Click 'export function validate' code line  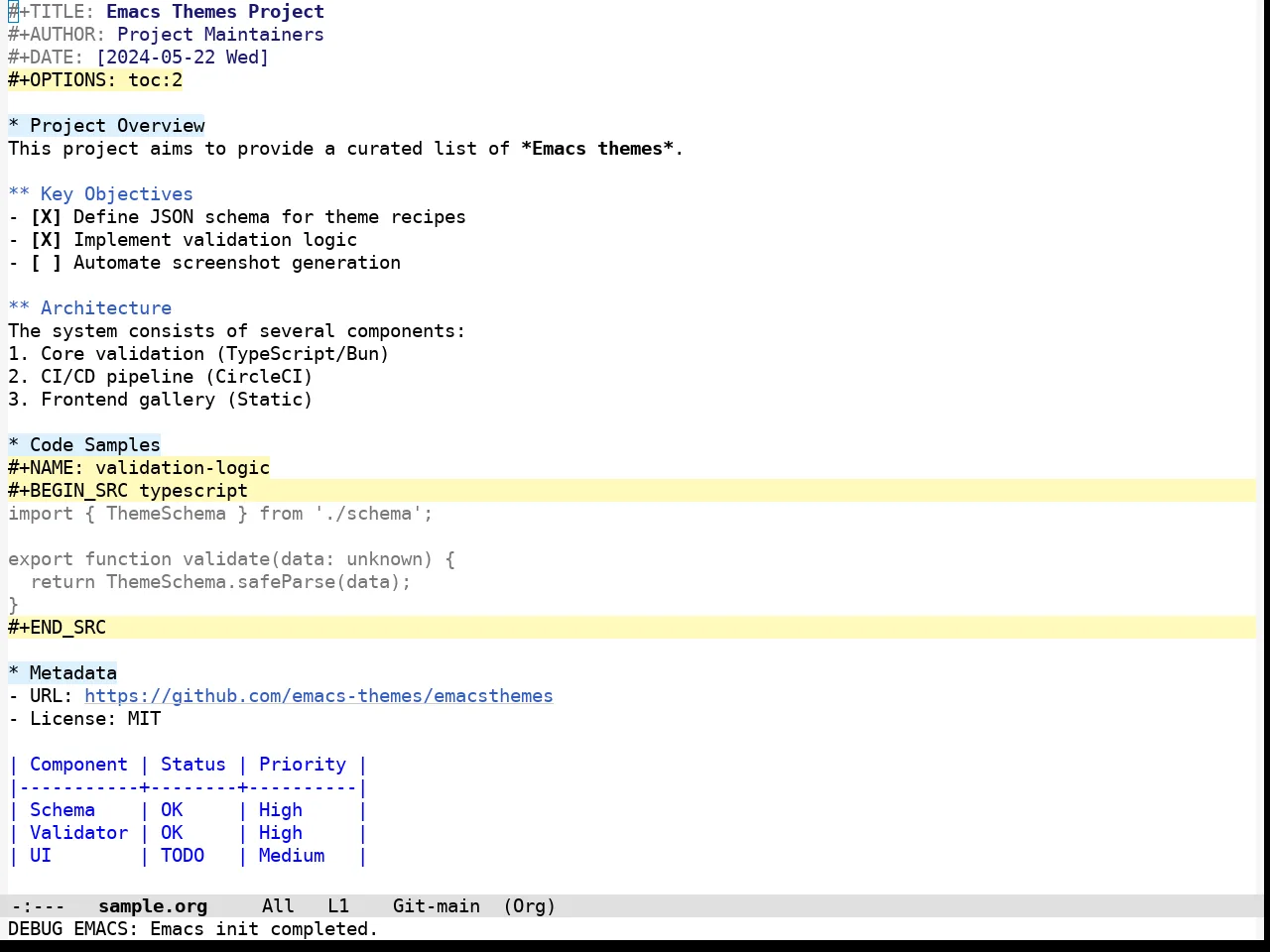(231, 559)
